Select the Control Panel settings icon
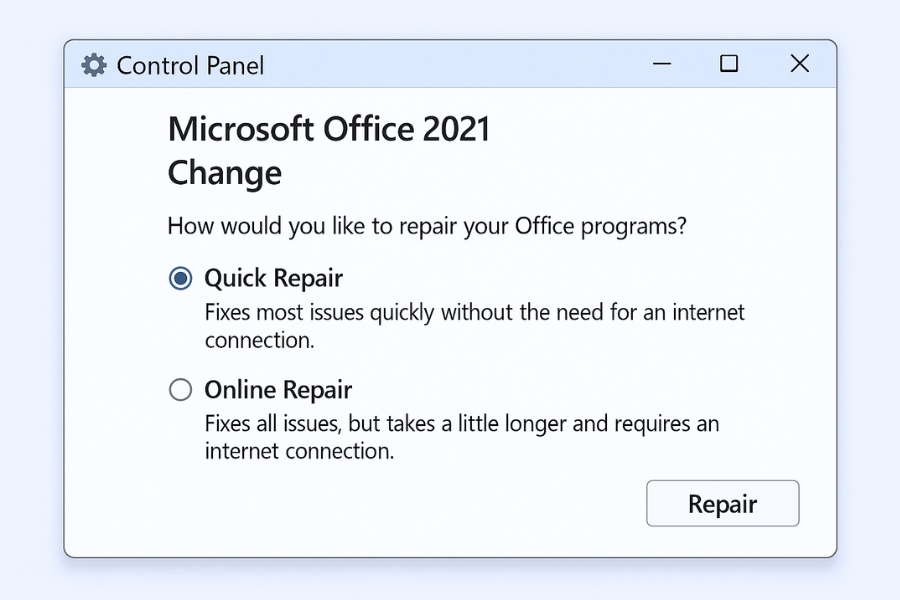Viewport: 900px width, 600px height. [x=93, y=64]
